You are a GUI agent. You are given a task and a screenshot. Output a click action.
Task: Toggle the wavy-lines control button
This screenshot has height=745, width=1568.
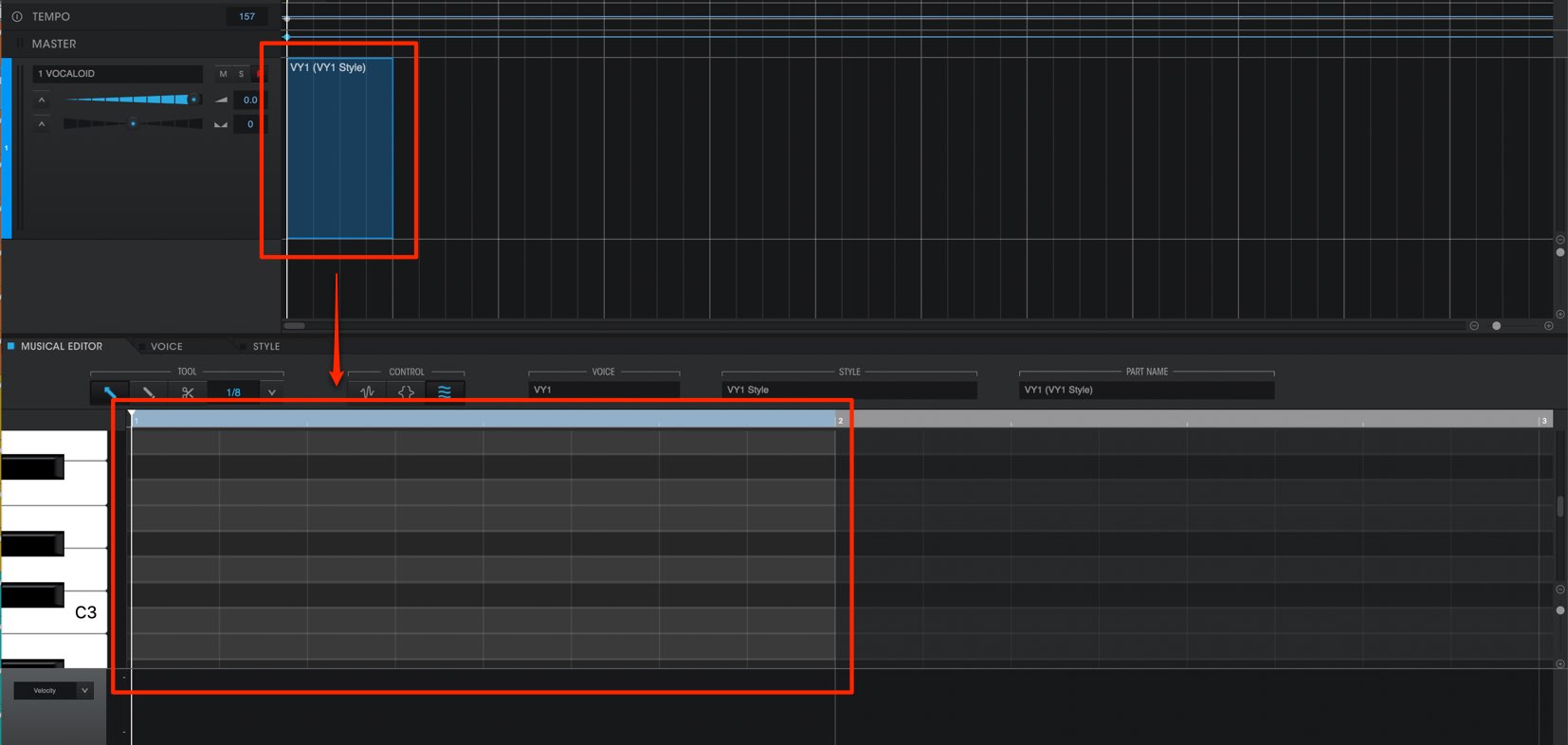(x=445, y=391)
